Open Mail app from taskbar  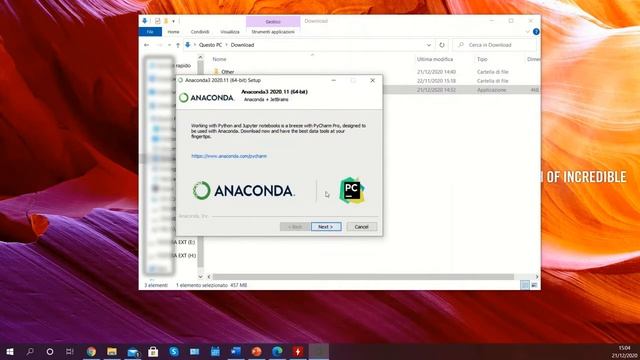(133, 351)
